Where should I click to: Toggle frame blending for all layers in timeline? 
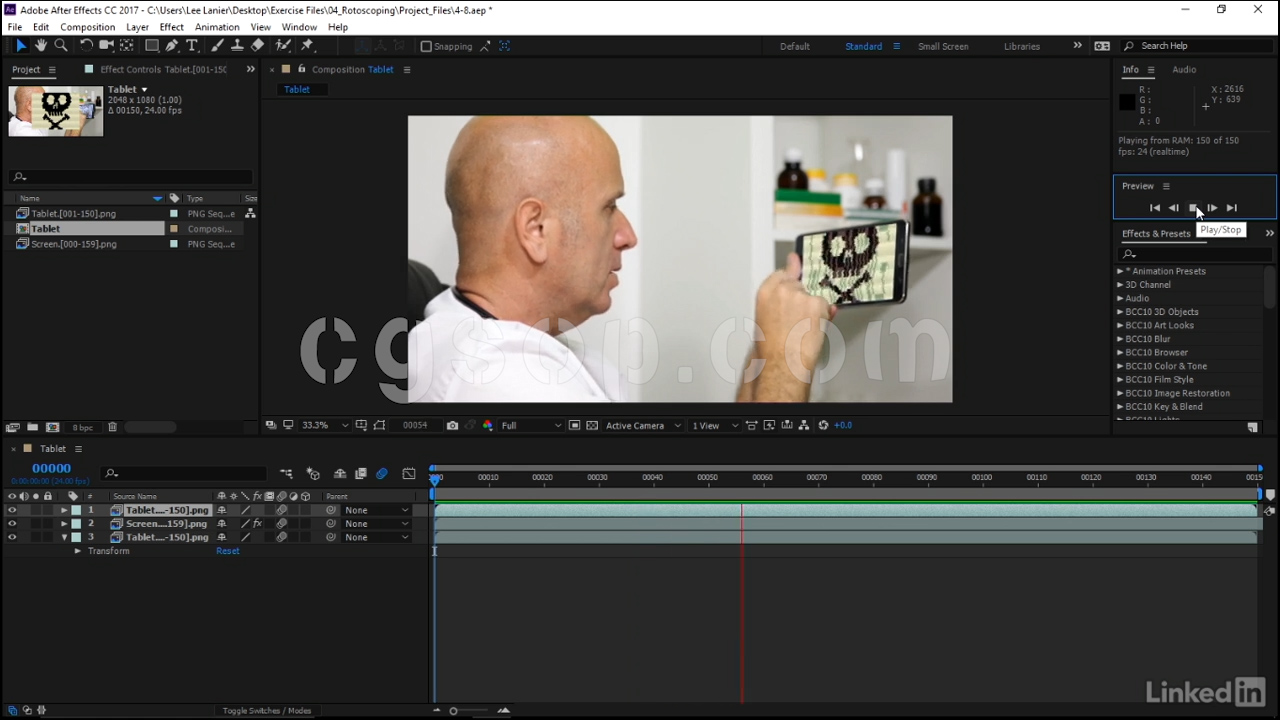(x=361, y=474)
